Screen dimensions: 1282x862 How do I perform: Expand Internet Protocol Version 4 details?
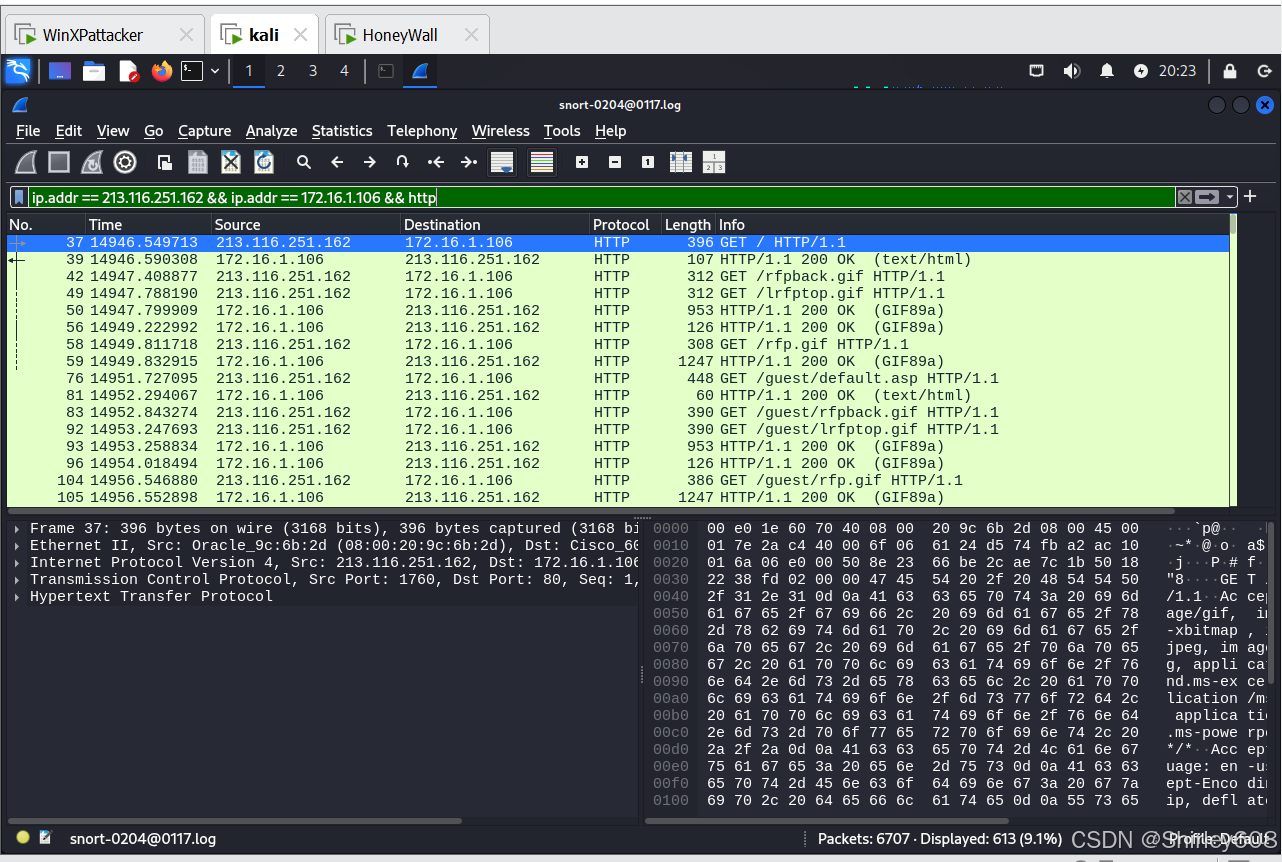17,562
